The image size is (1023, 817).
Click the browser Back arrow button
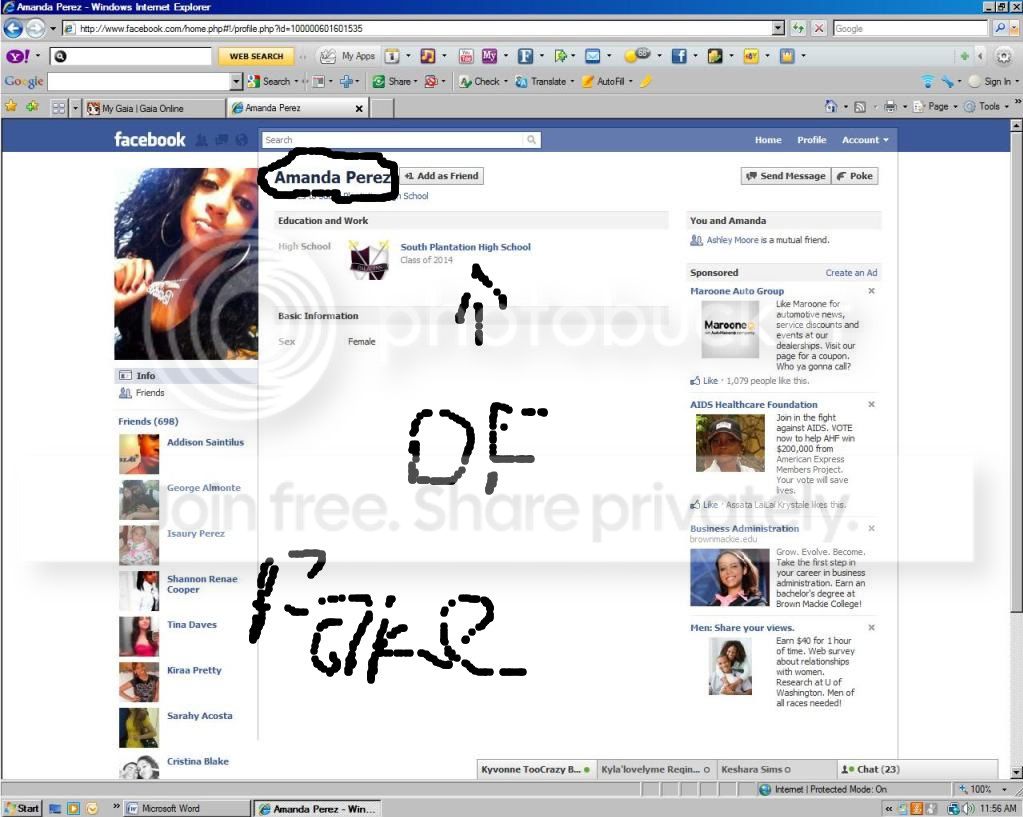pyautogui.click(x=13, y=28)
